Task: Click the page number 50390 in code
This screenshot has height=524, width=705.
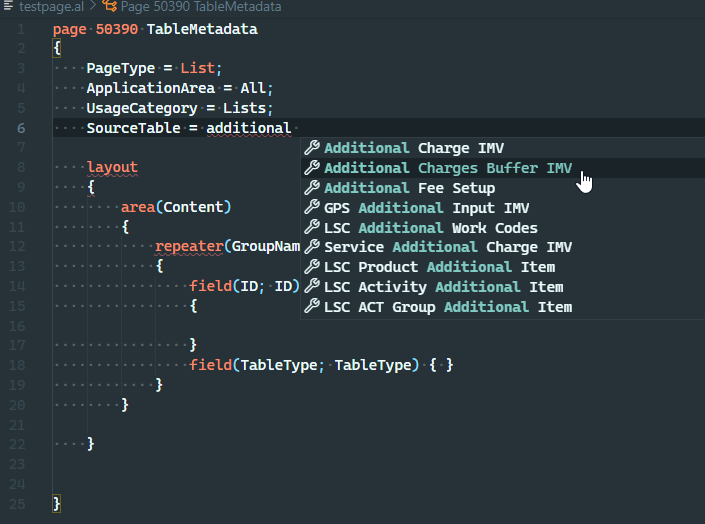Action: [x=116, y=29]
